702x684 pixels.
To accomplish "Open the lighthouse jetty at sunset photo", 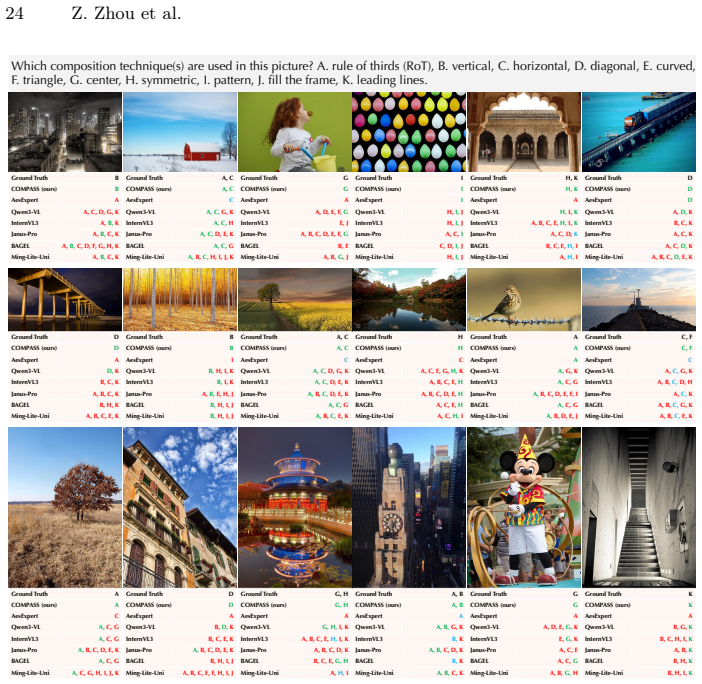I will (639, 299).
